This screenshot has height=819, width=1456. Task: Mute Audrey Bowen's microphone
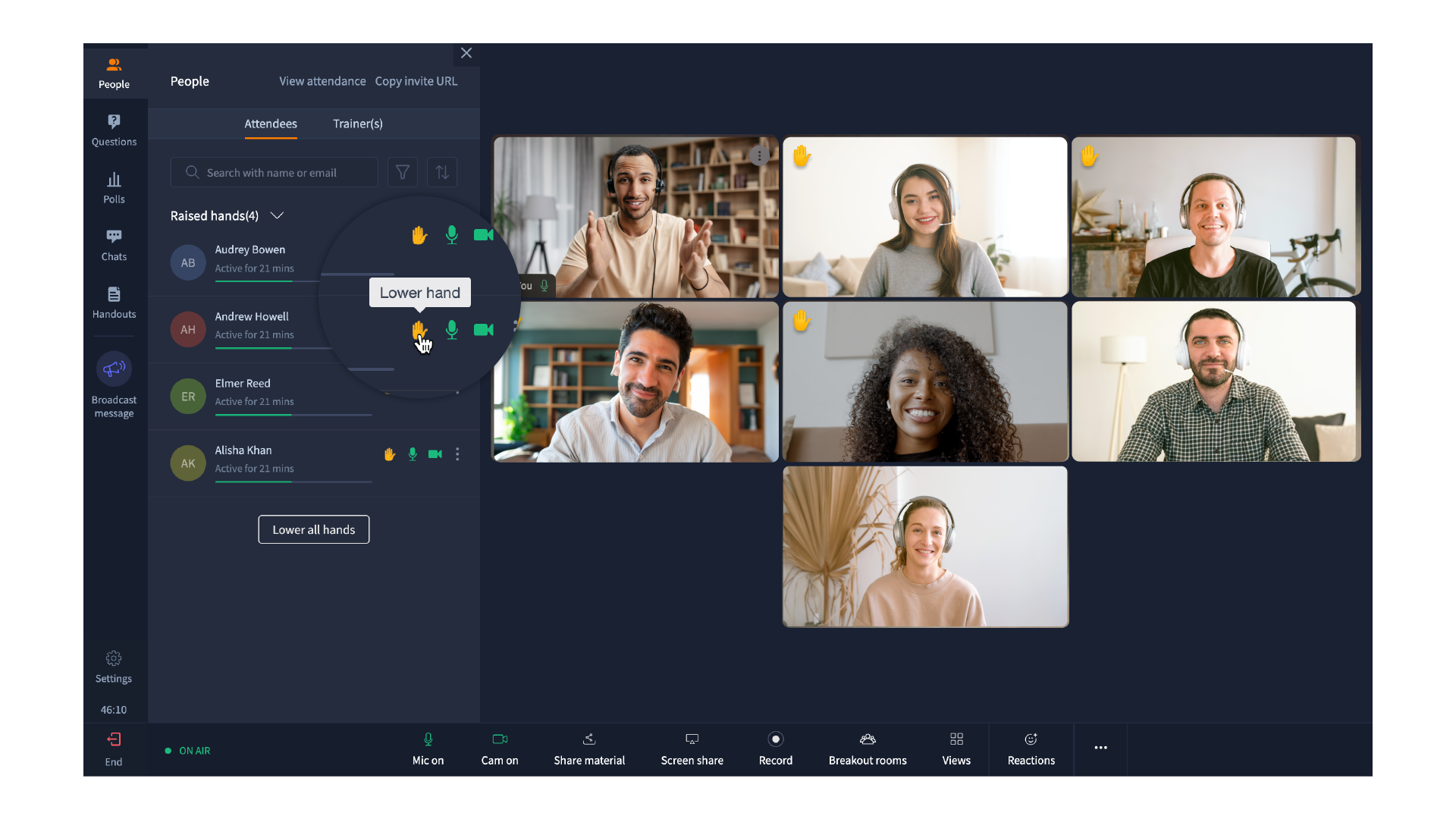tap(452, 234)
